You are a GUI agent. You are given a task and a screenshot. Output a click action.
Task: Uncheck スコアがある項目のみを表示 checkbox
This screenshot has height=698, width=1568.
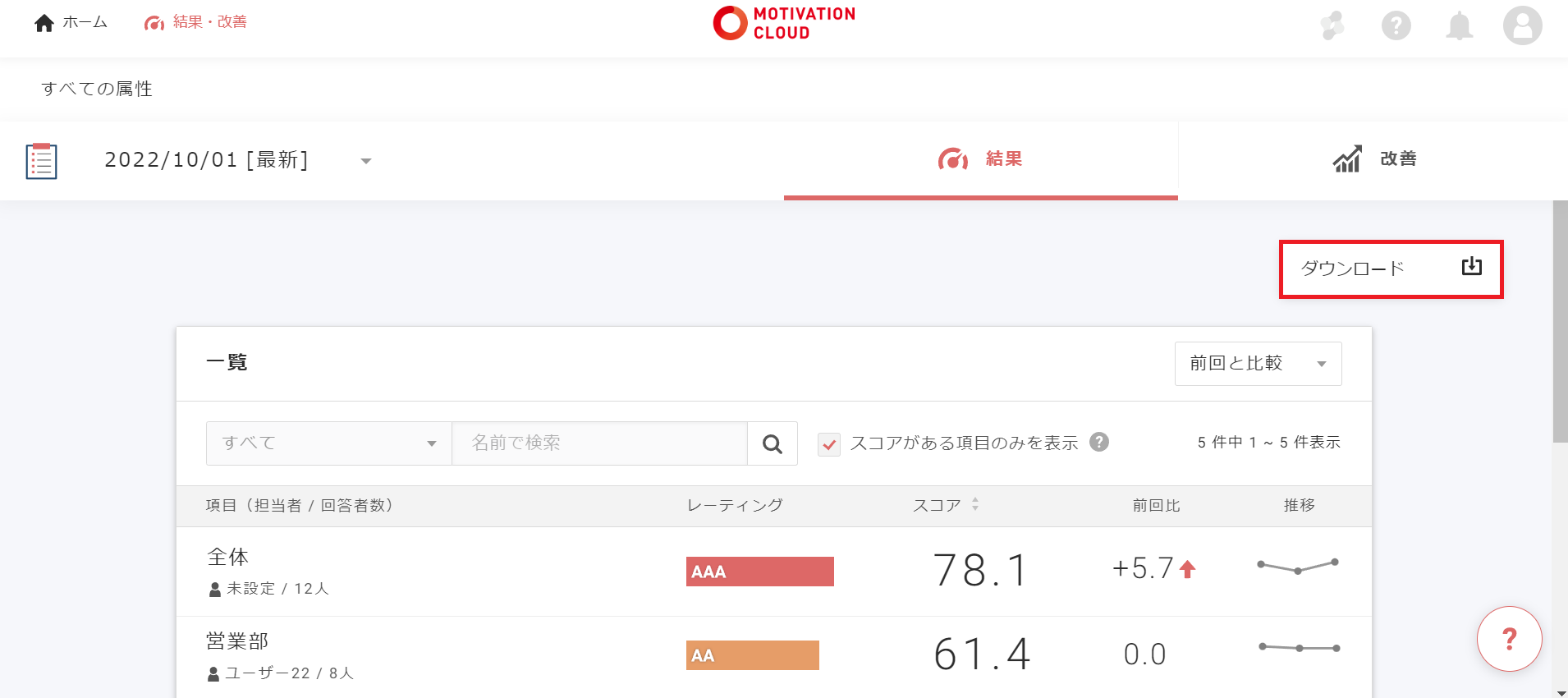point(829,444)
